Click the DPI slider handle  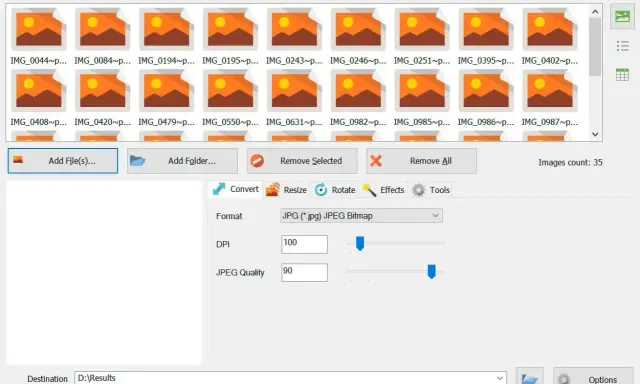[x=360, y=243]
